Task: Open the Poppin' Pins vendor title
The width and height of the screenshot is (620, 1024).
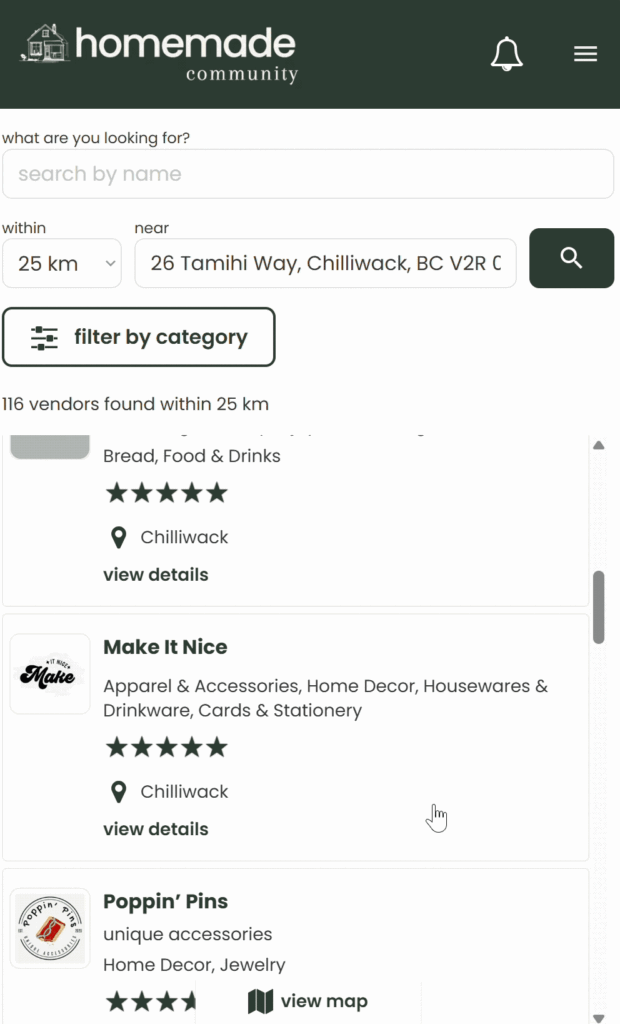Action: tap(165, 901)
